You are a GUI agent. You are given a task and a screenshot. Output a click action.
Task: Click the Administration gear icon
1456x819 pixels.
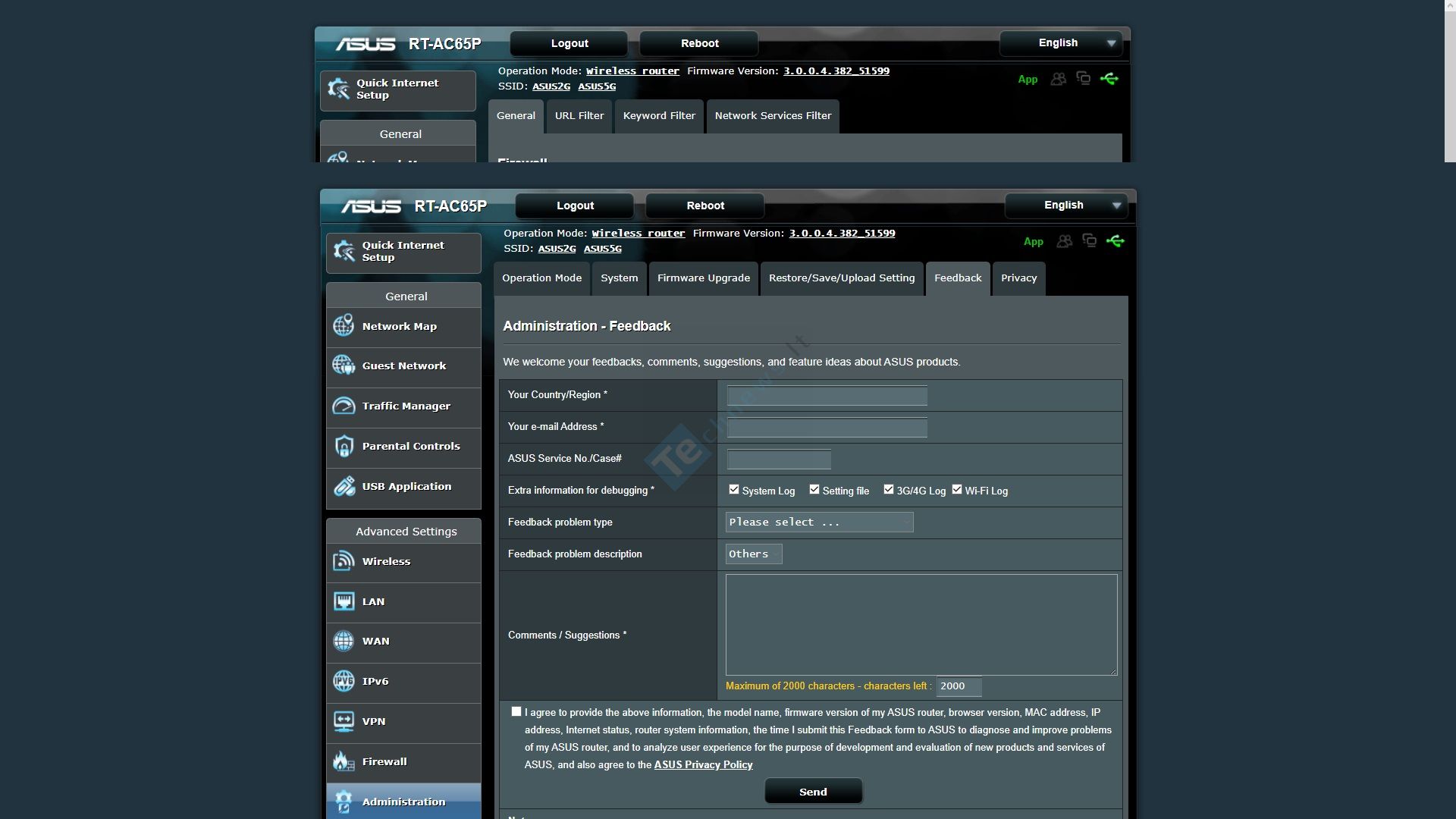coord(344,802)
